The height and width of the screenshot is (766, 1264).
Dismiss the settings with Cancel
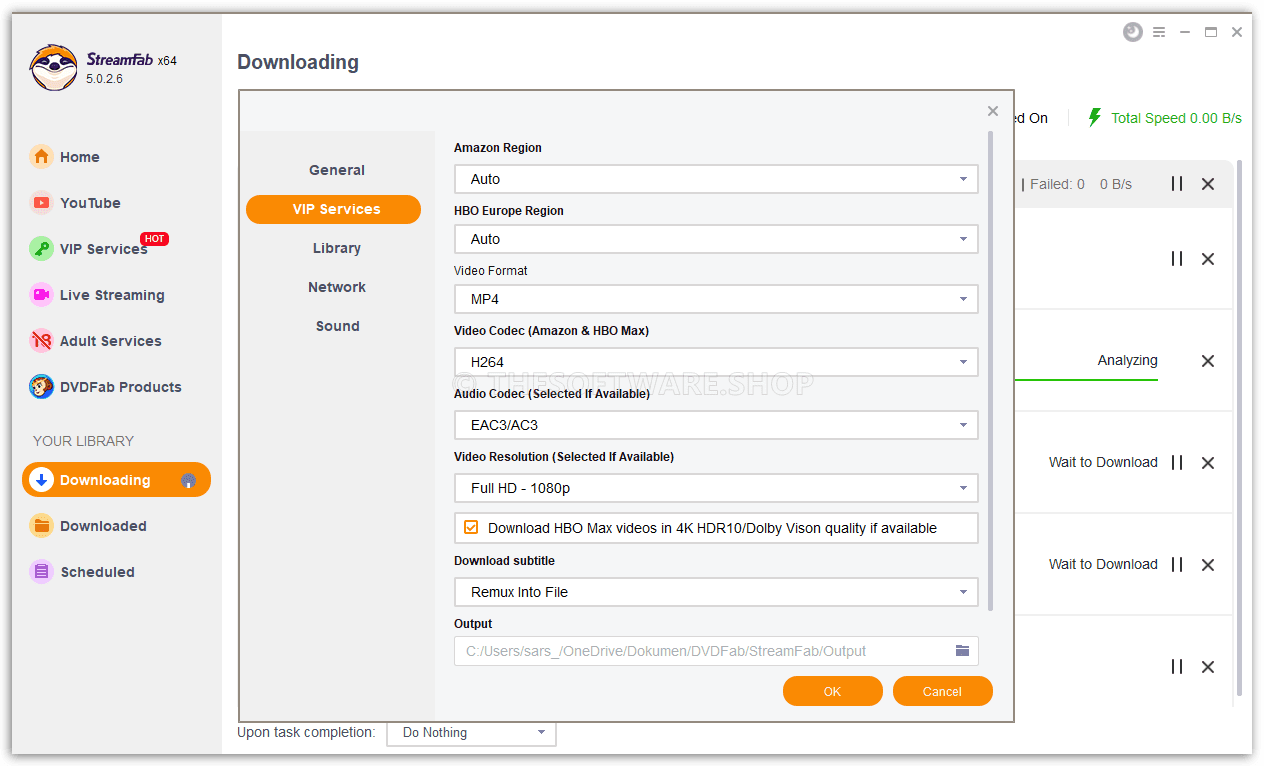pyautogui.click(x=943, y=691)
